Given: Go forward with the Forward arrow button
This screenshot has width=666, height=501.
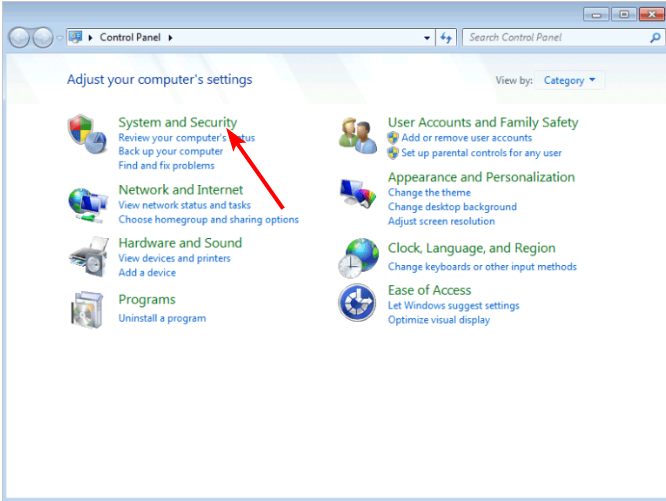Looking at the screenshot, I should click(43, 38).
